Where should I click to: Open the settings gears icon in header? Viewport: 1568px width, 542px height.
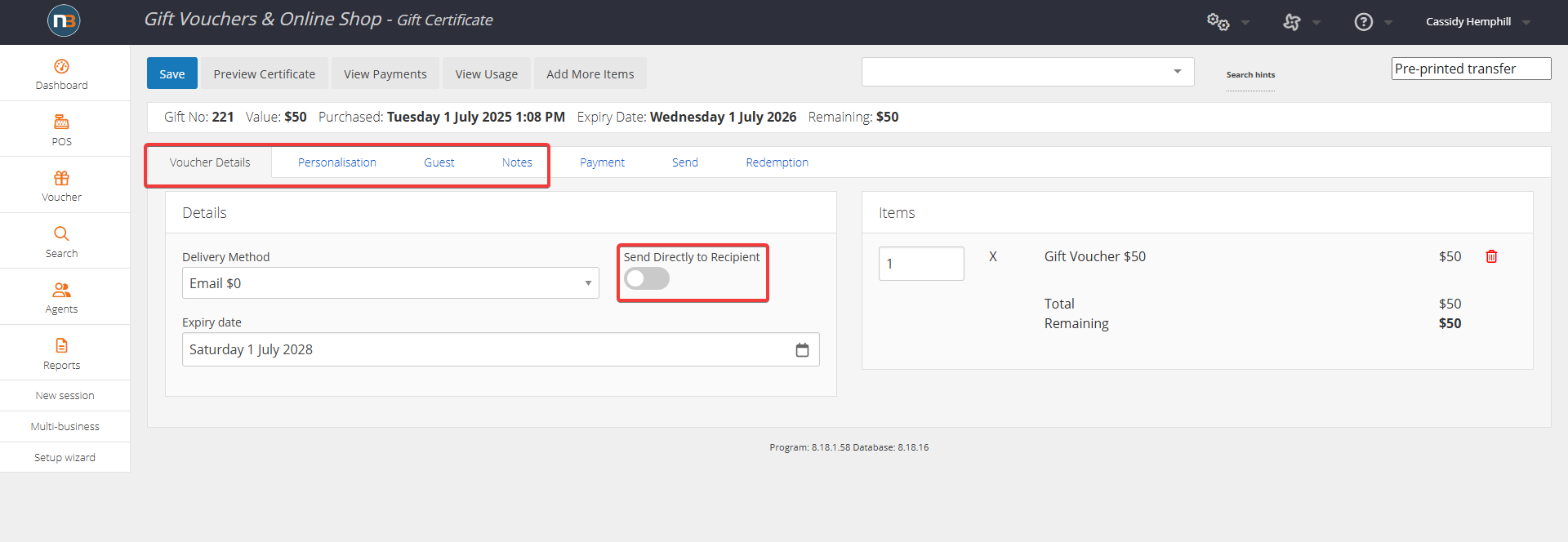(1218, 22)
